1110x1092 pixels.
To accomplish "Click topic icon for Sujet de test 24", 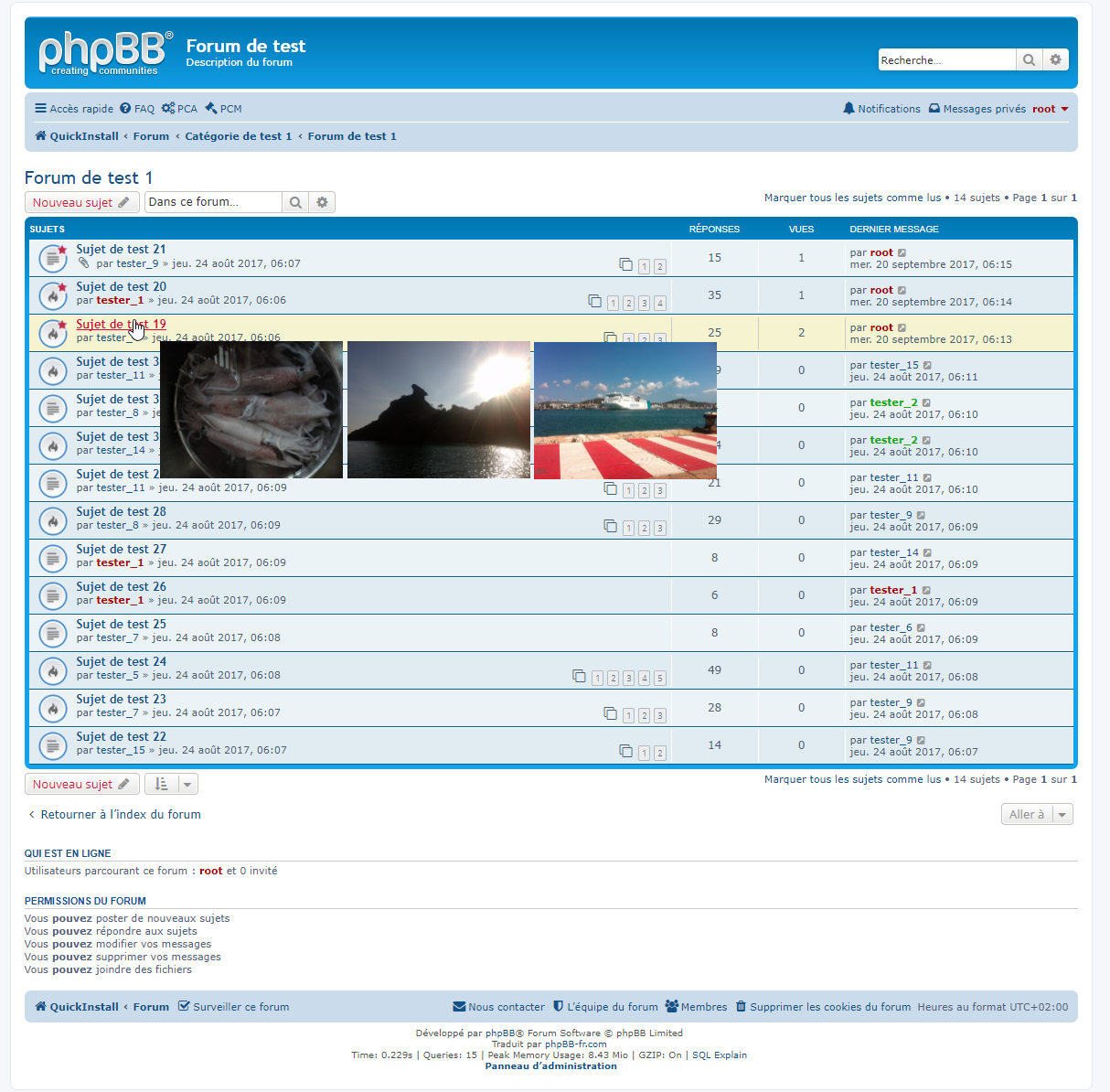I will 53,671.
